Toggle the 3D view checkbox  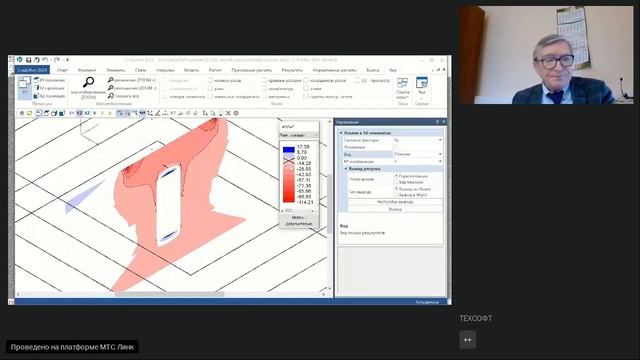pyautogui.click(x=357, y=80)
